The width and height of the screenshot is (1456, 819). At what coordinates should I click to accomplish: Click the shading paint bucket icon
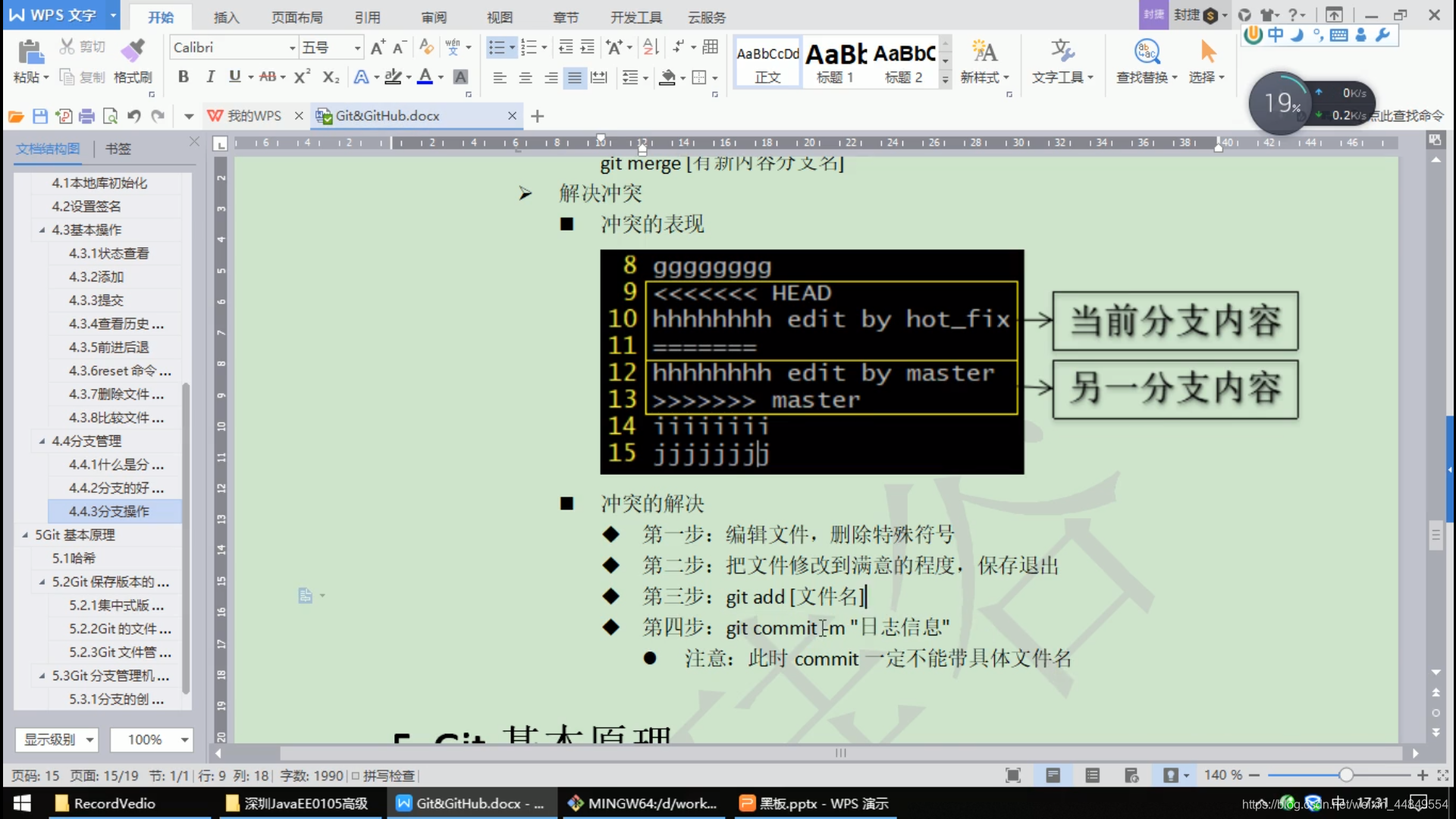[x=667, y=77]
